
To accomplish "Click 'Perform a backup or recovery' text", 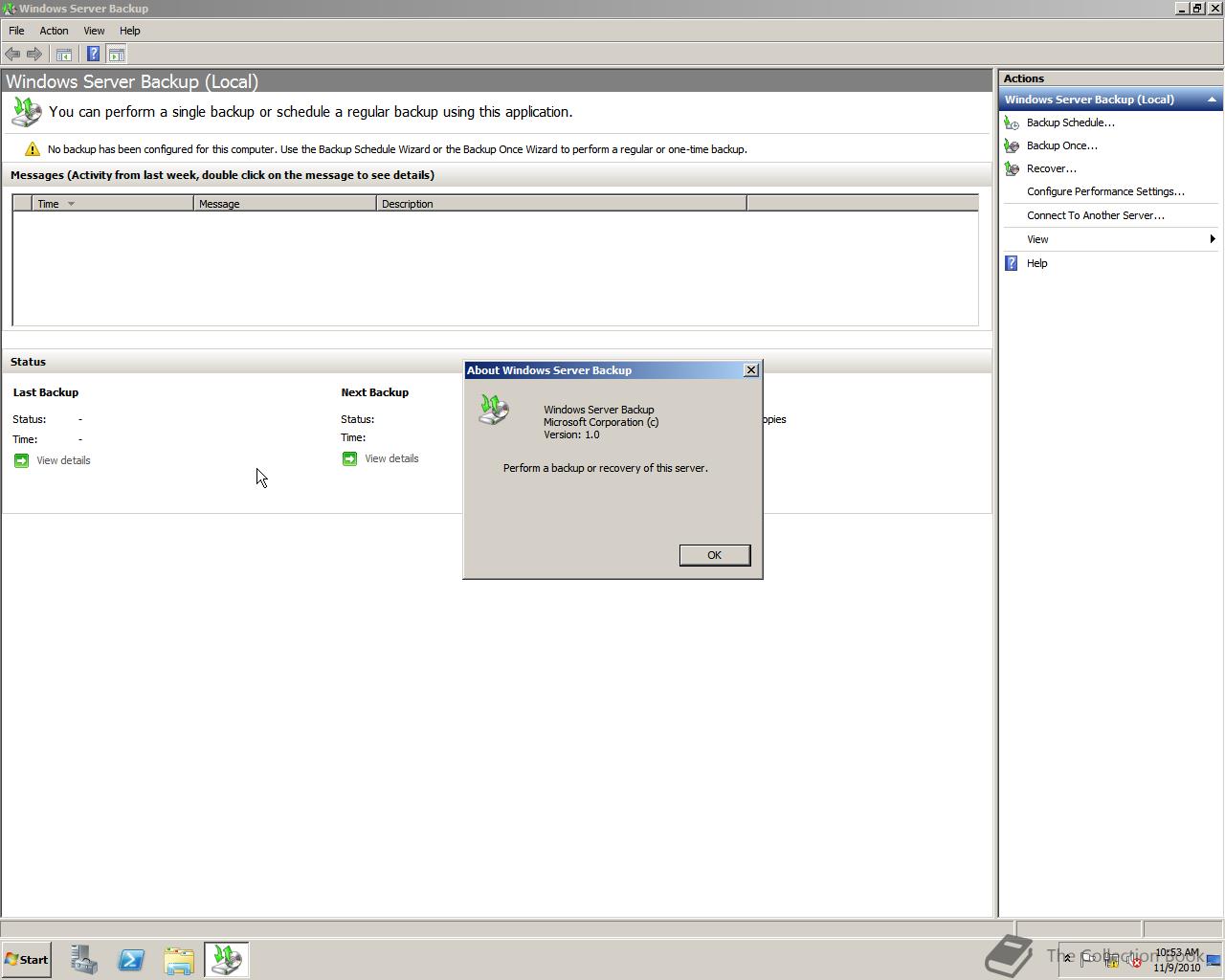I will click(x=606, y=468).
